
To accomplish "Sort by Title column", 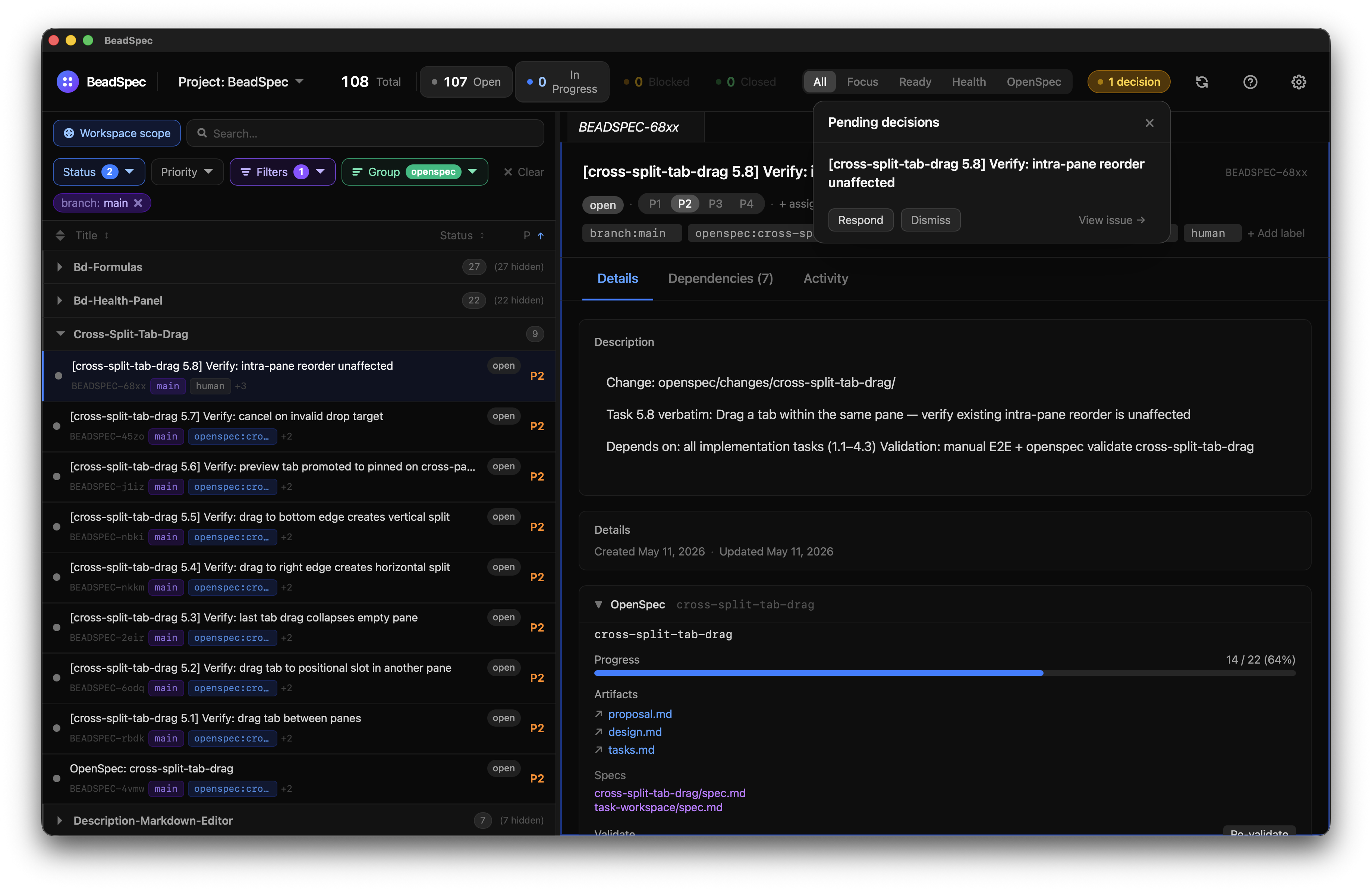I will [92, 235].
